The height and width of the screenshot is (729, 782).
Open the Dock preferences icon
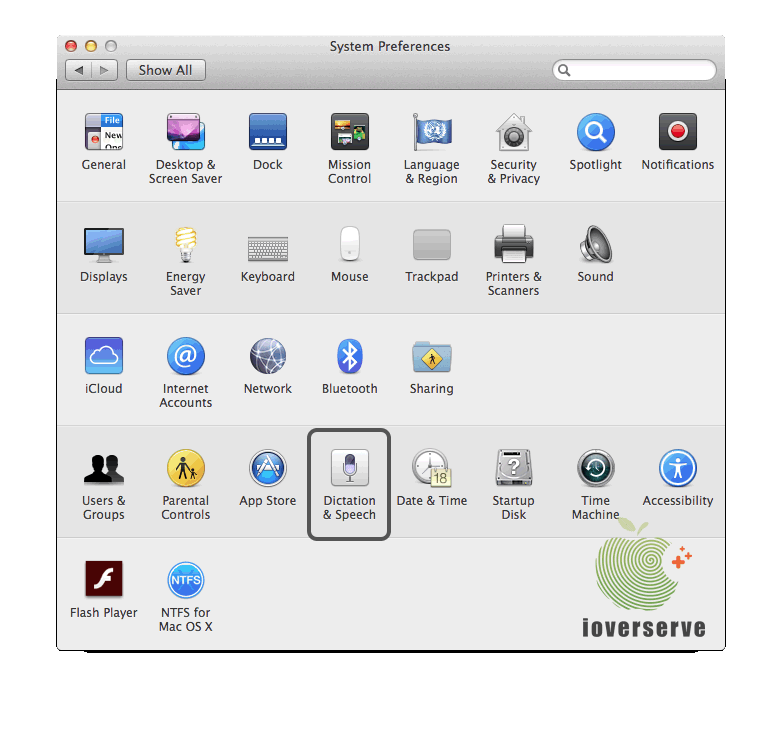268,132
